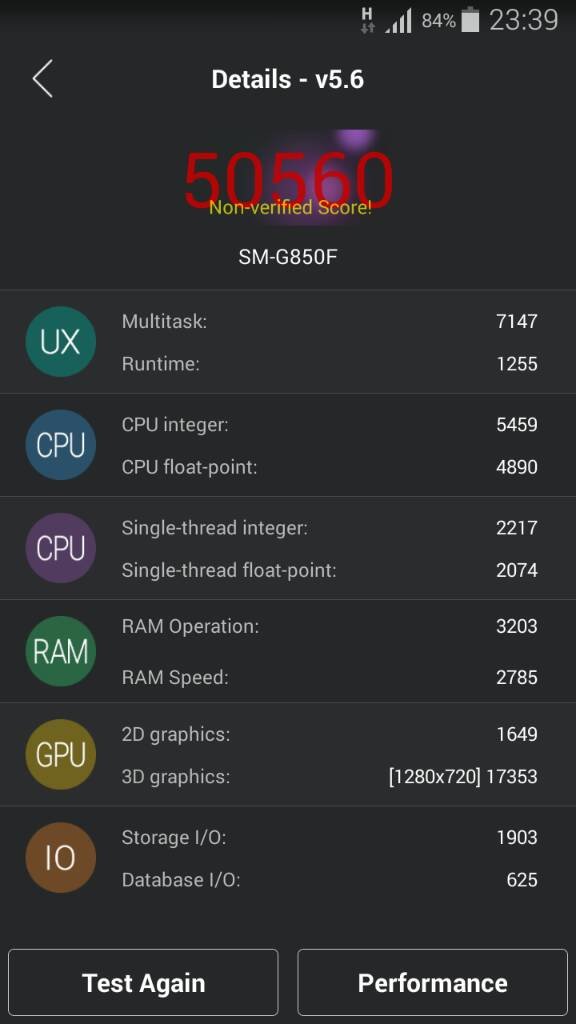Image resolution: width=576 pixels, height=1024 pixels.
Task: Tap the SM-G850F device model label
Action: point(288,257)
